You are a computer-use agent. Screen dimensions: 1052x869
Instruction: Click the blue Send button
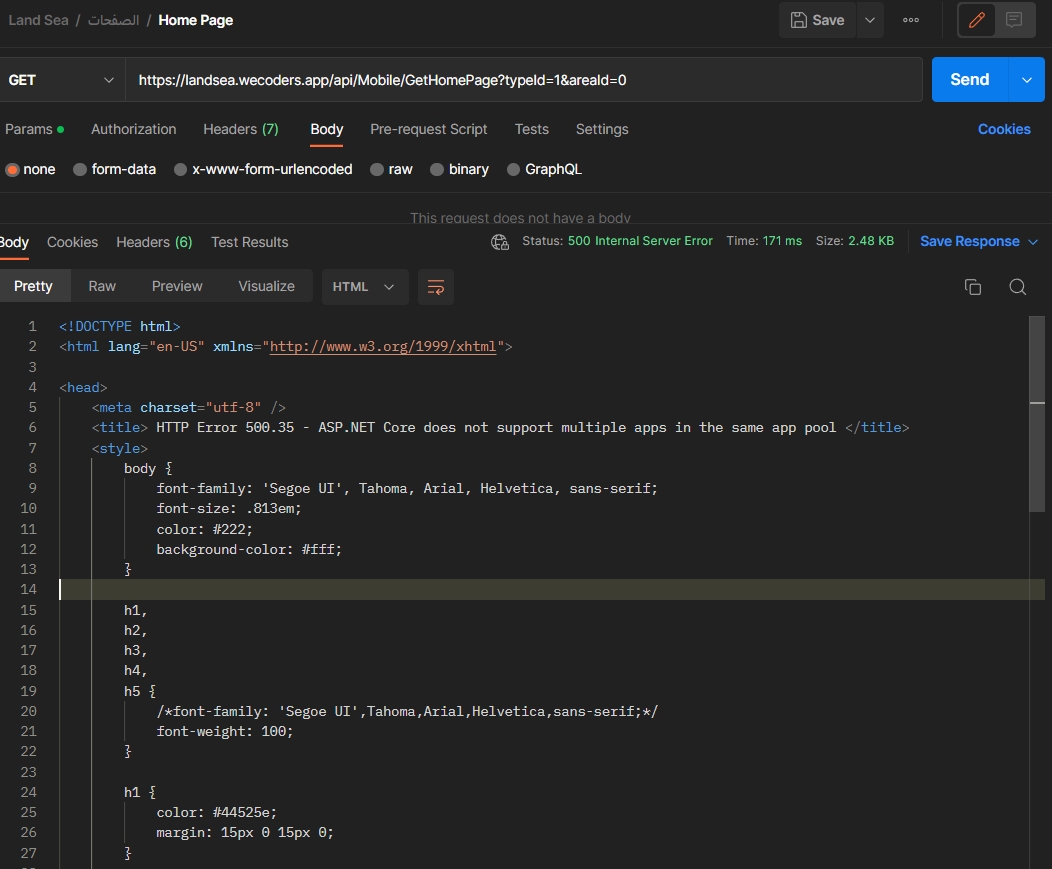[x=969, y=80]
